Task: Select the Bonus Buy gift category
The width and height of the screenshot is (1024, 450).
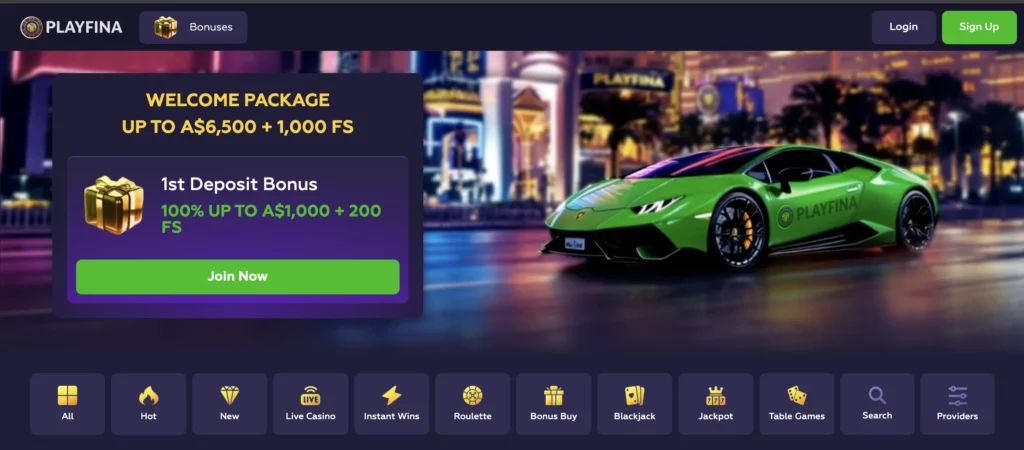Action: point(553,404)
